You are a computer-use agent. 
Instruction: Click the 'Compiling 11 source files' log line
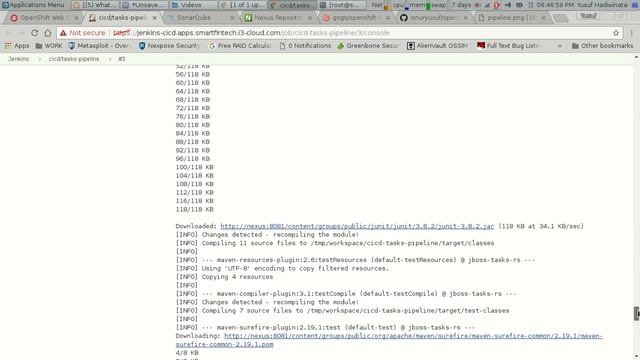tap(335, 243)
